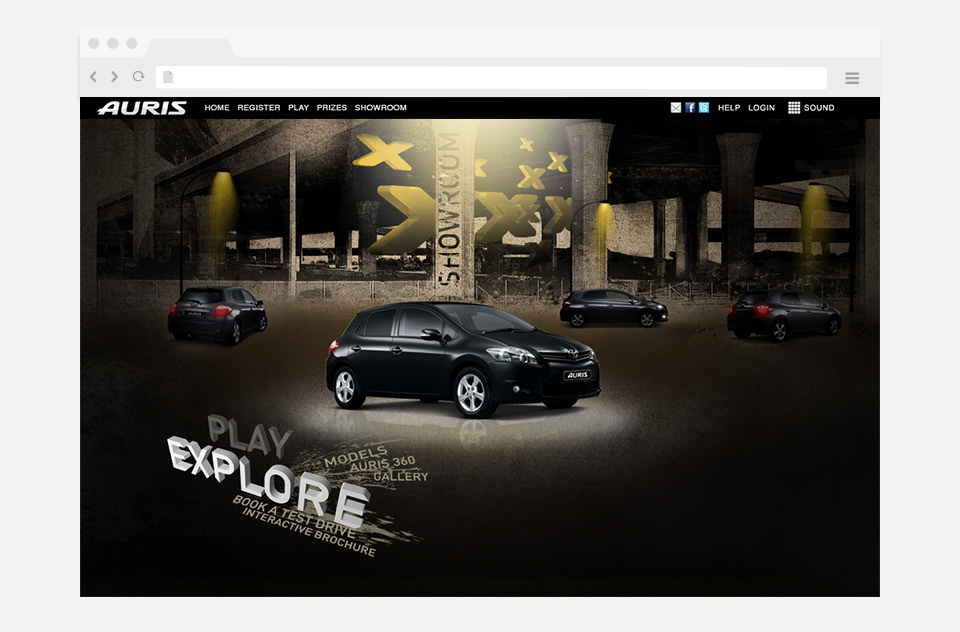The image size is (960, 632).
Task: Open the browser hamburger menu
Action: tap(852, 78)
